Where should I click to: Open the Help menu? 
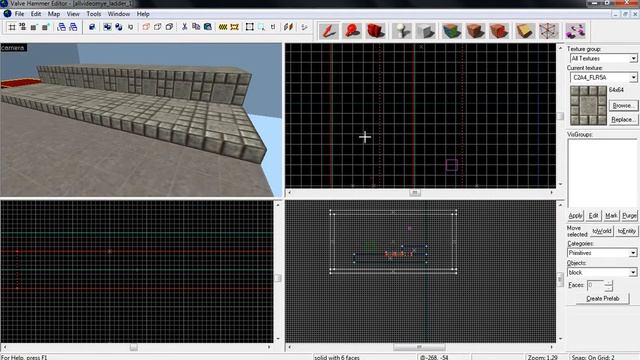point(143,14)
